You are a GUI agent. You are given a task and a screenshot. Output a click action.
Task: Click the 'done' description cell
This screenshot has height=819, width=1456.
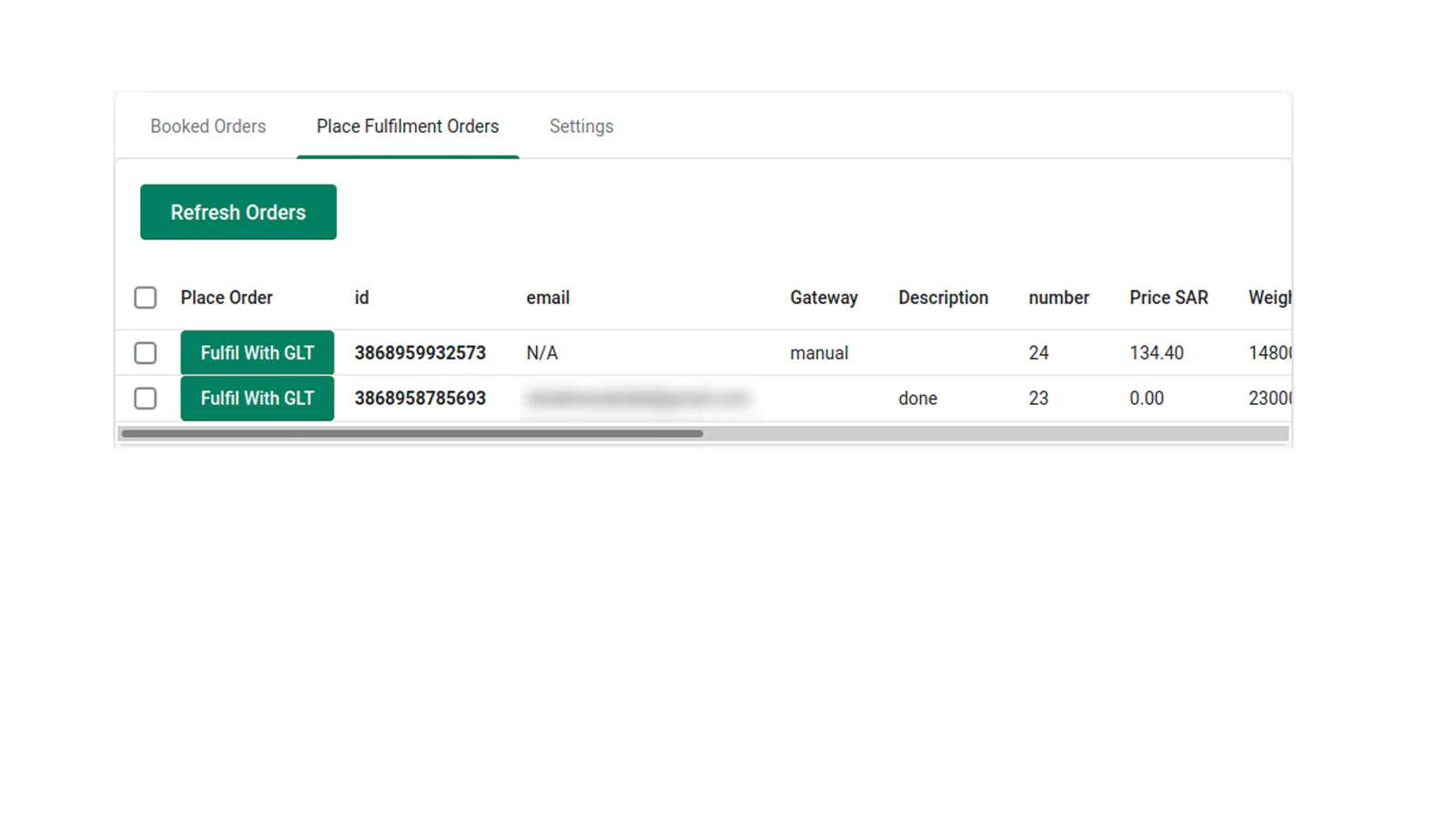click(917, 399)
